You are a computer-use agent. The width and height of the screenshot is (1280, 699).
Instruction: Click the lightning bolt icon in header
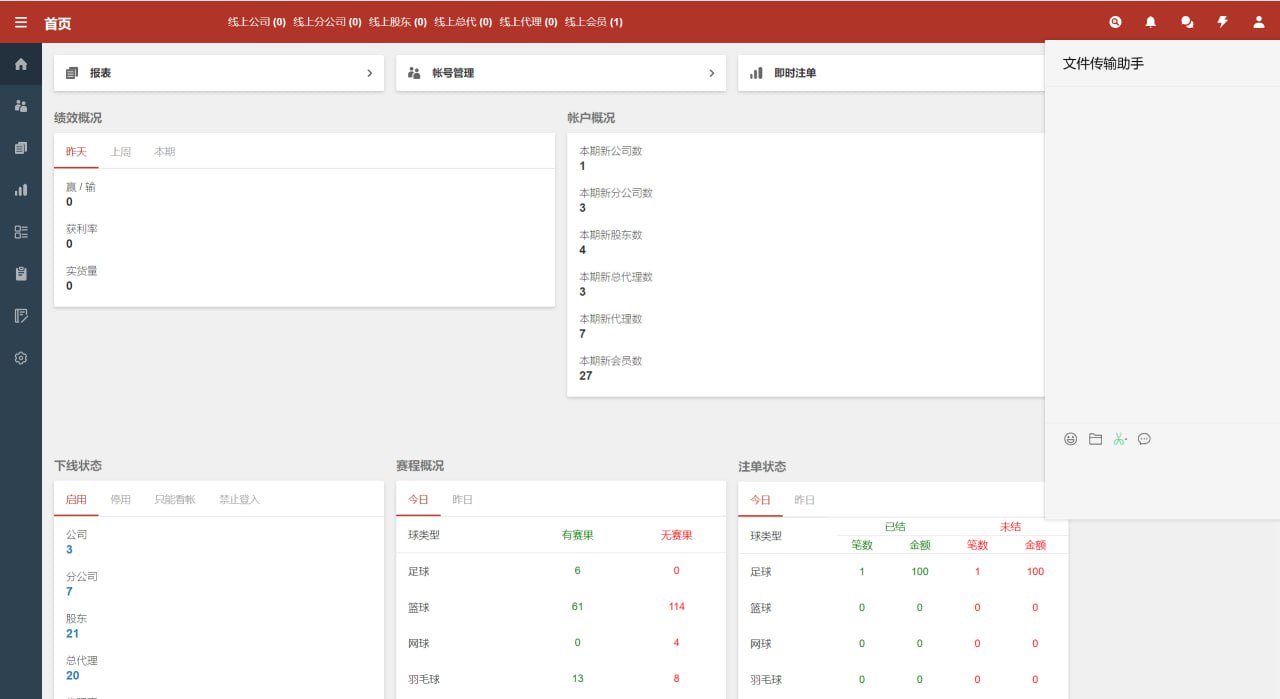[x=1222, y=22]
